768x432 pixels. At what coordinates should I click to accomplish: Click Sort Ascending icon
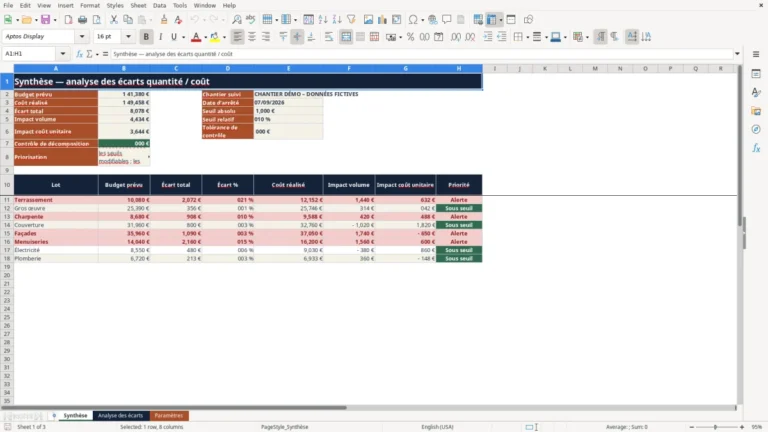pos(323,20)
